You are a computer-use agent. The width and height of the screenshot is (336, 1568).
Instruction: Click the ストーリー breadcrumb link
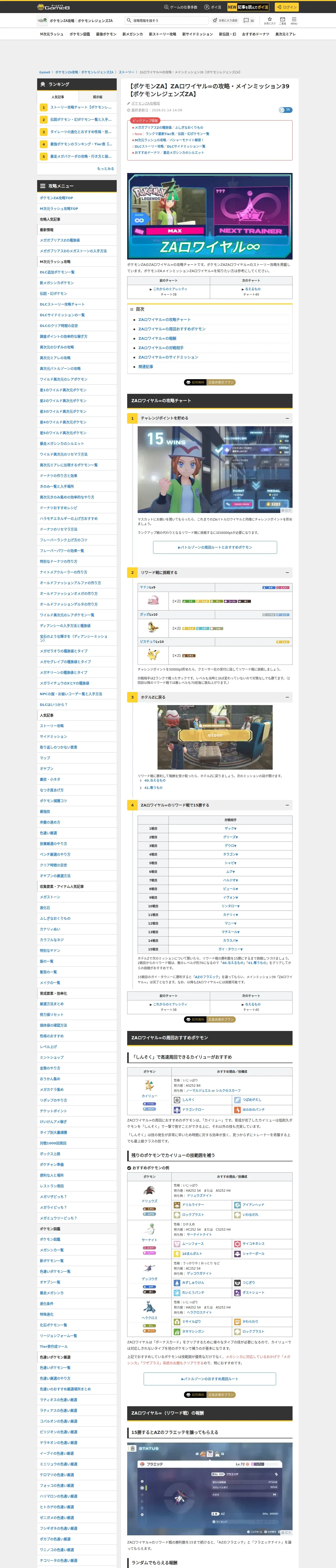126,72
